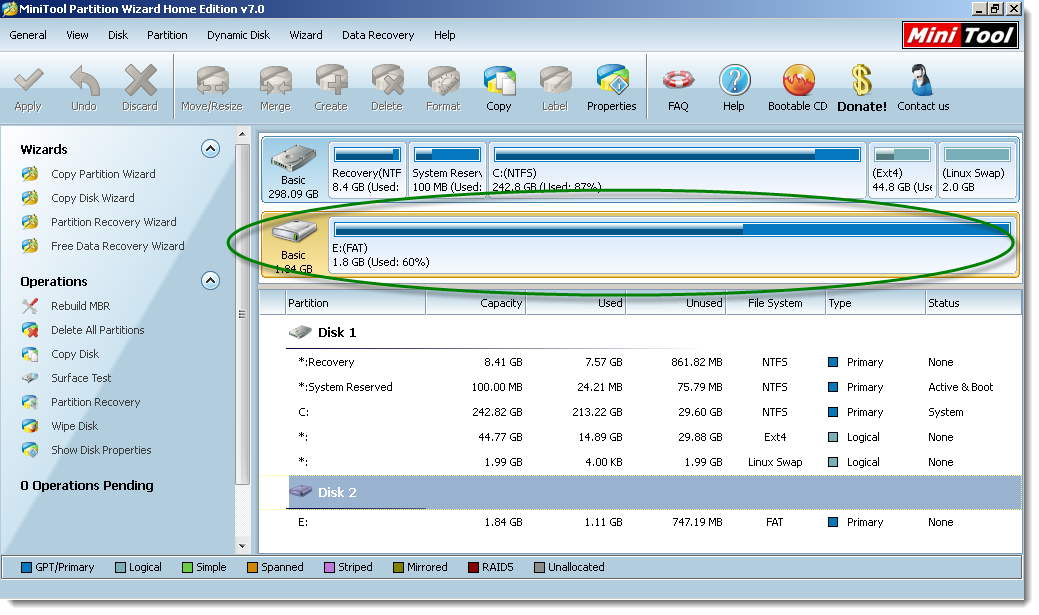Open the Disk menu
Viewport: 1039px width, 615px height.
point(118,35)
